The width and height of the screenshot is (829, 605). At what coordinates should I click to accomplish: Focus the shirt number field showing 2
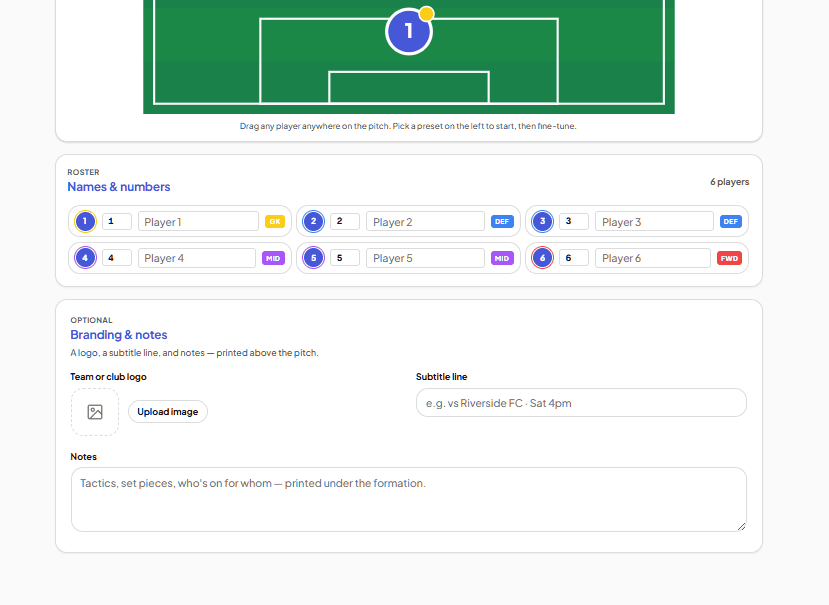(345, 221)
